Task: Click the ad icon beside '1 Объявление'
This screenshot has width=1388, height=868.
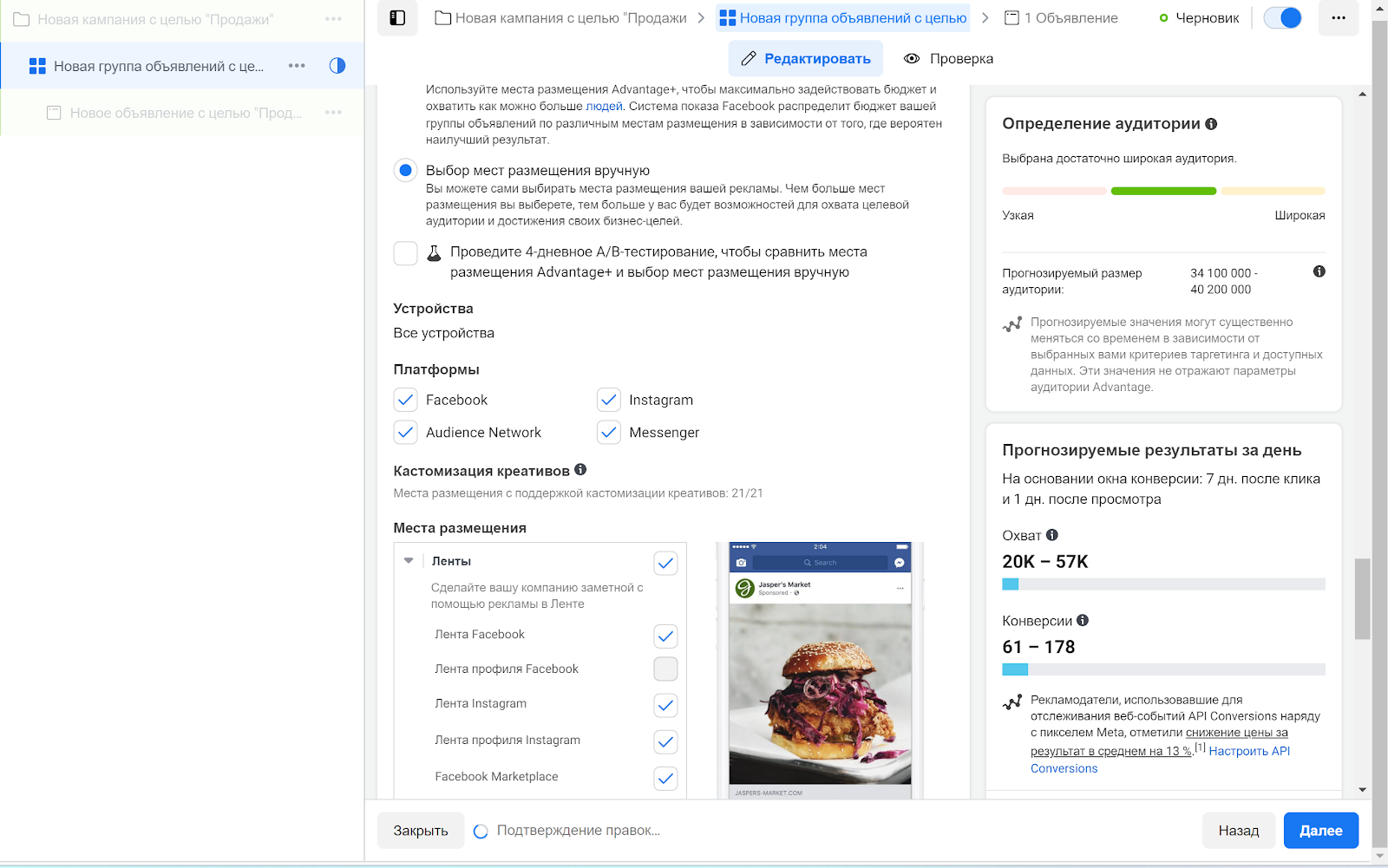Action: click(x=1012, y=18)
